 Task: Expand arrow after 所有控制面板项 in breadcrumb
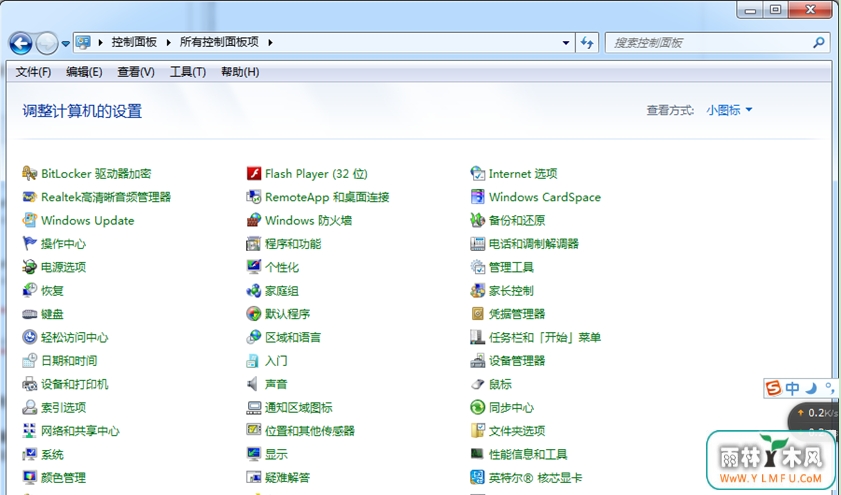[x=270, y=42]
